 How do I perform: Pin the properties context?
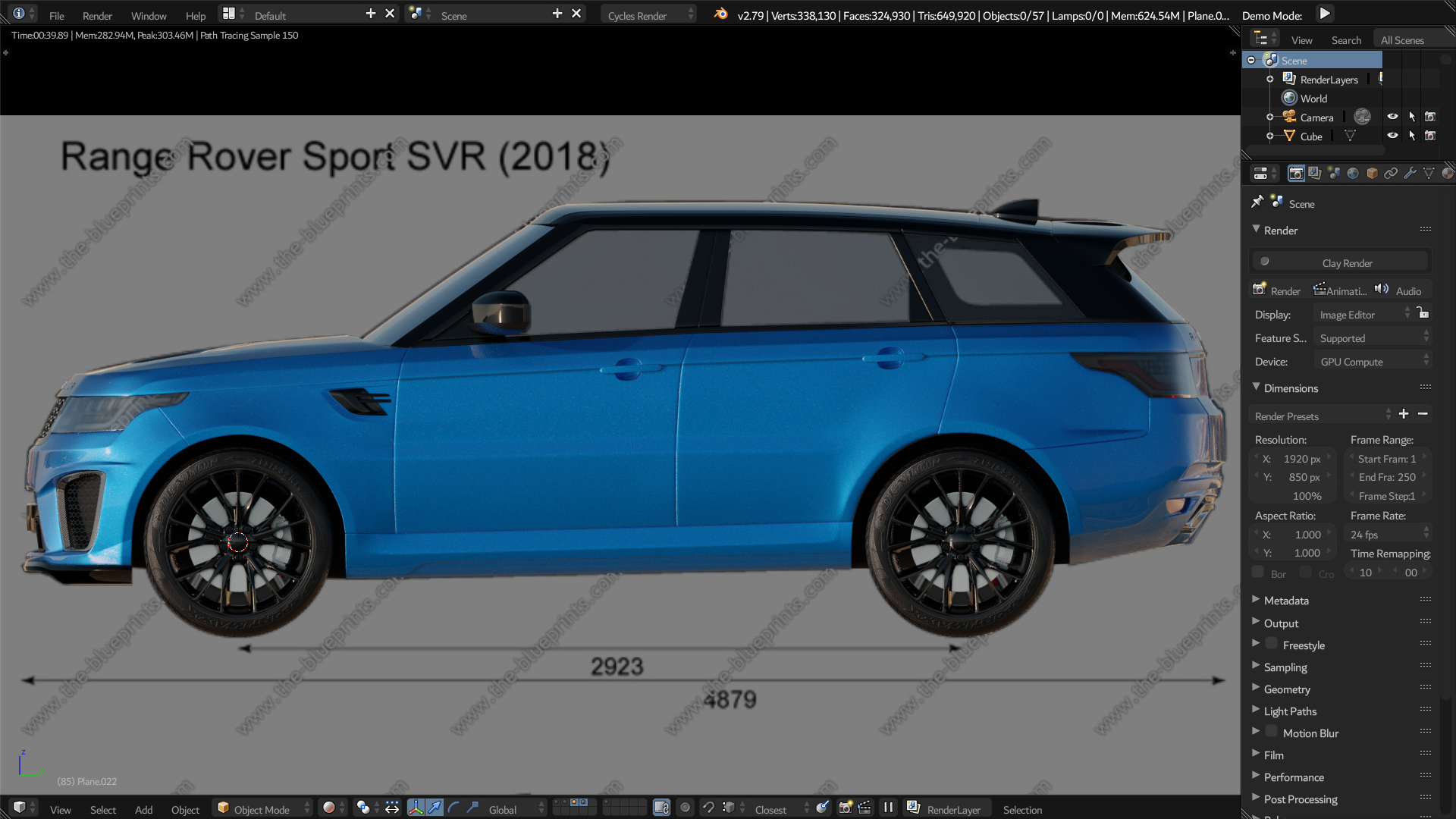pos(1257,201)
